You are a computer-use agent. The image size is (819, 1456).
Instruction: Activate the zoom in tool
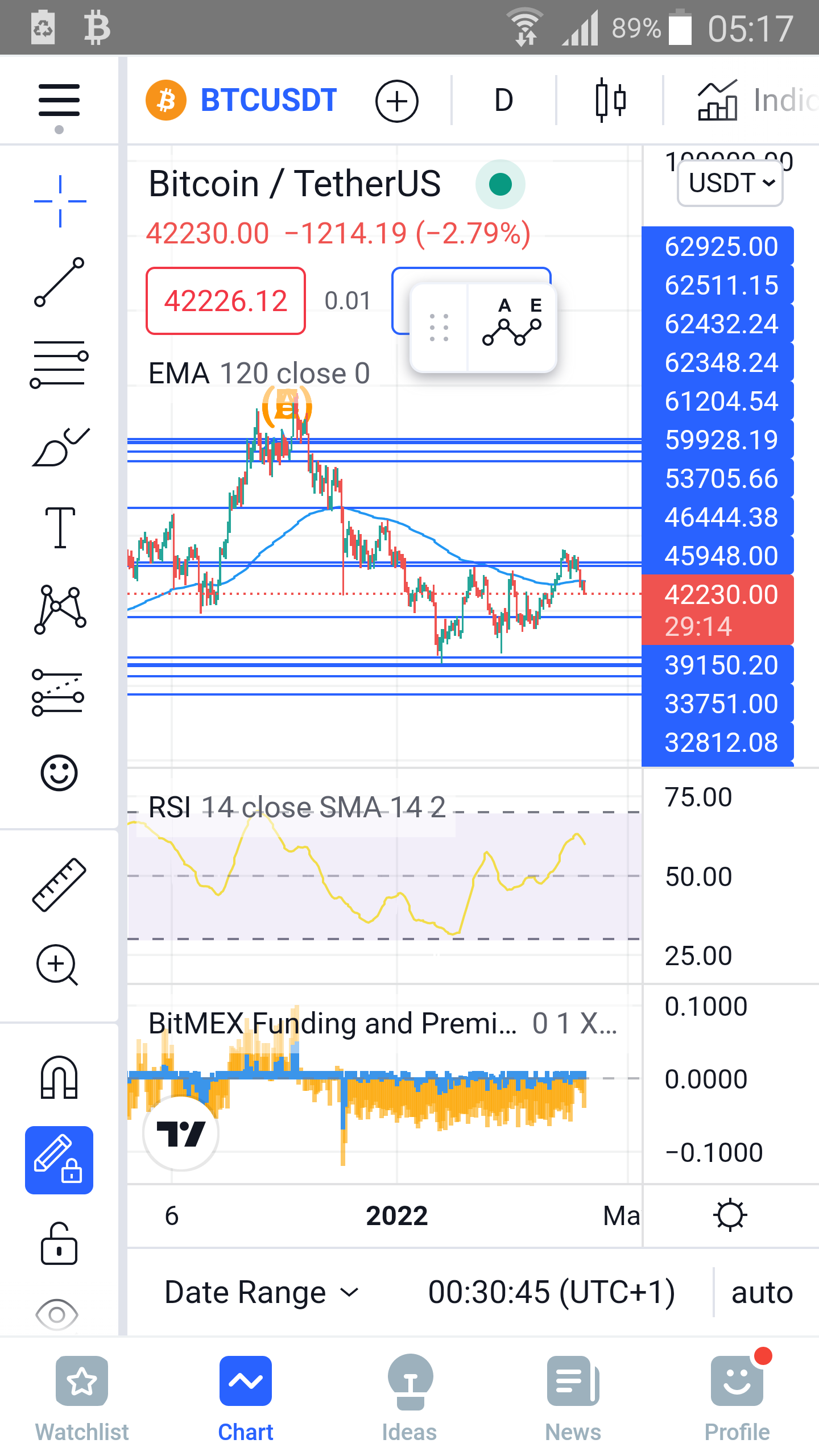[x=57, y=965]
